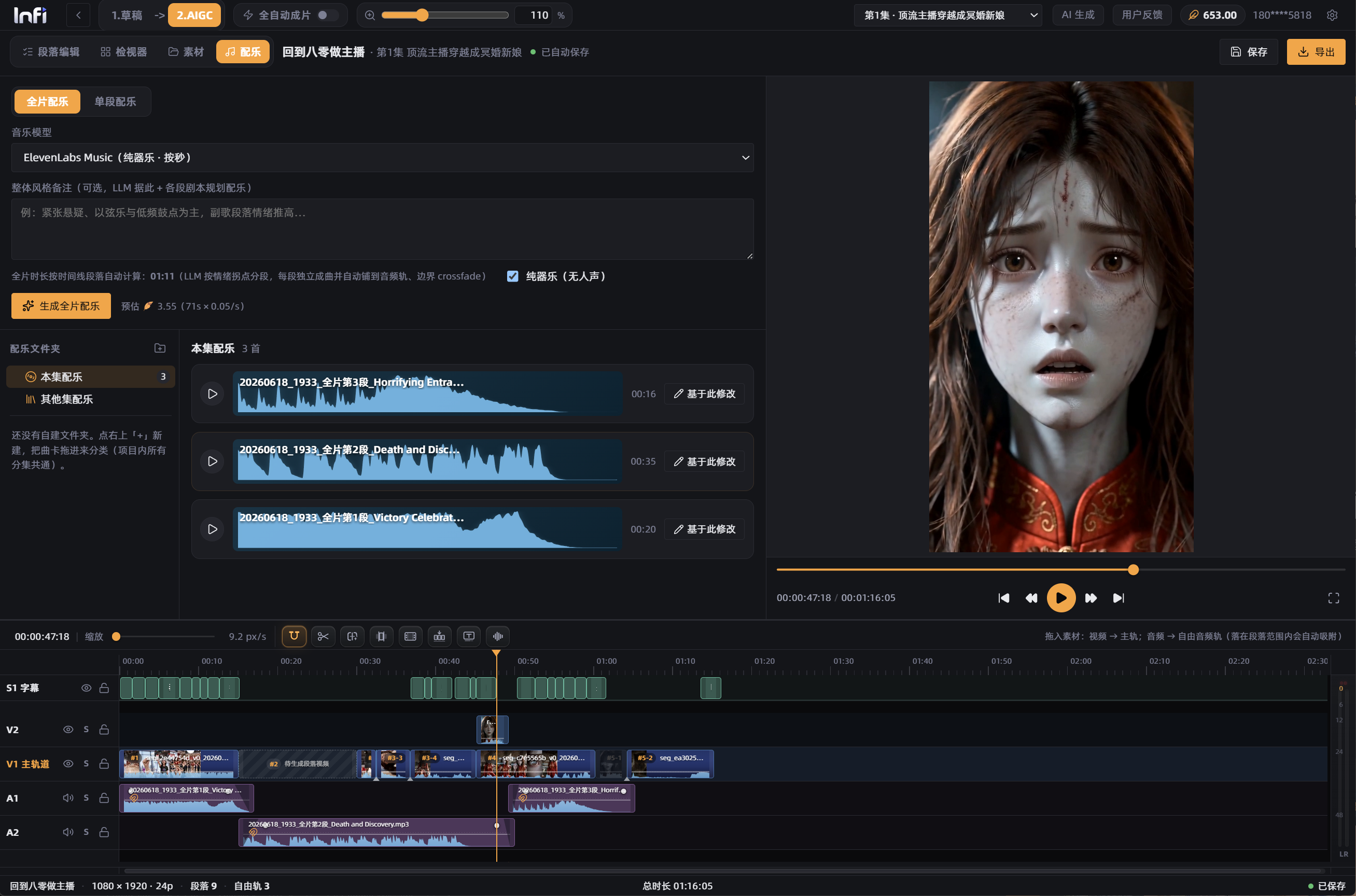Screen dimensions: 1356x896
Task: Click the subtitle text icon in timeline toolbar
Action: point(469,636)
